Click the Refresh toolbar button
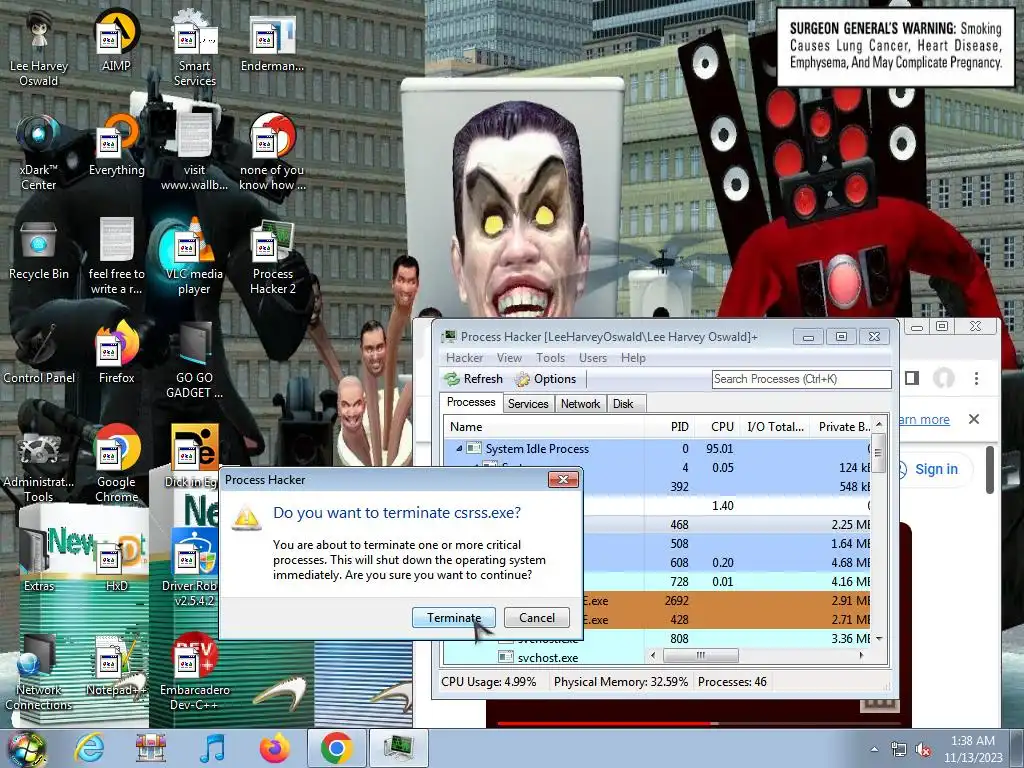This screenshot has width=1024, height=768. pos(474,379)
